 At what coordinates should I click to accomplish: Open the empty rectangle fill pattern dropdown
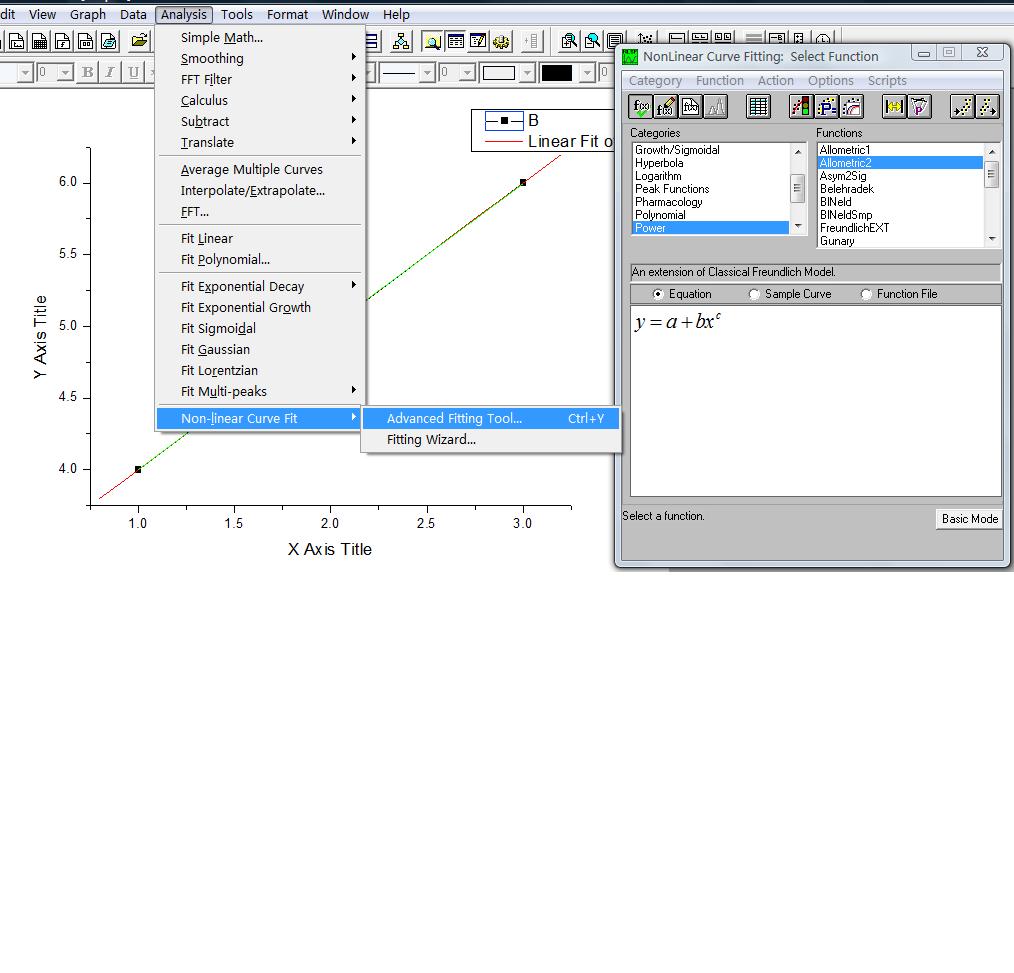527,72
